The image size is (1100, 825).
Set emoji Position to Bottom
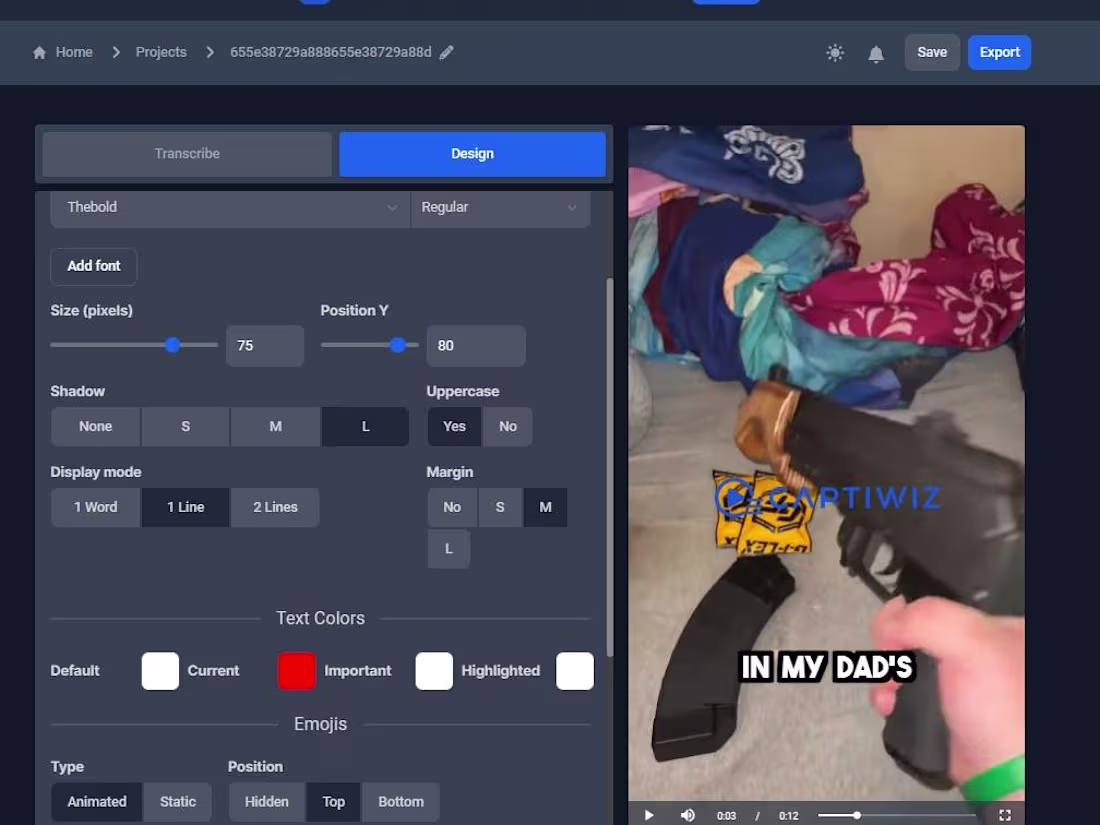coord(401,801)
